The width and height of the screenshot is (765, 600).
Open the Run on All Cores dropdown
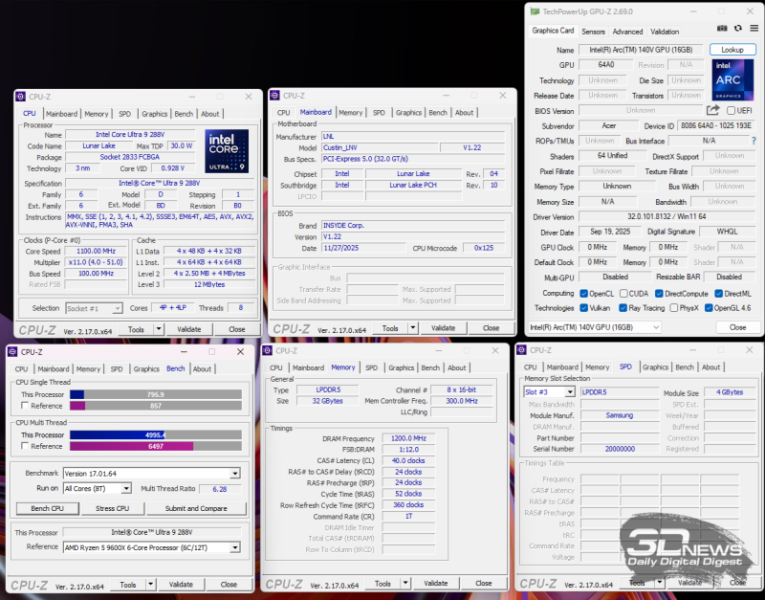click(x=97, y=489)
